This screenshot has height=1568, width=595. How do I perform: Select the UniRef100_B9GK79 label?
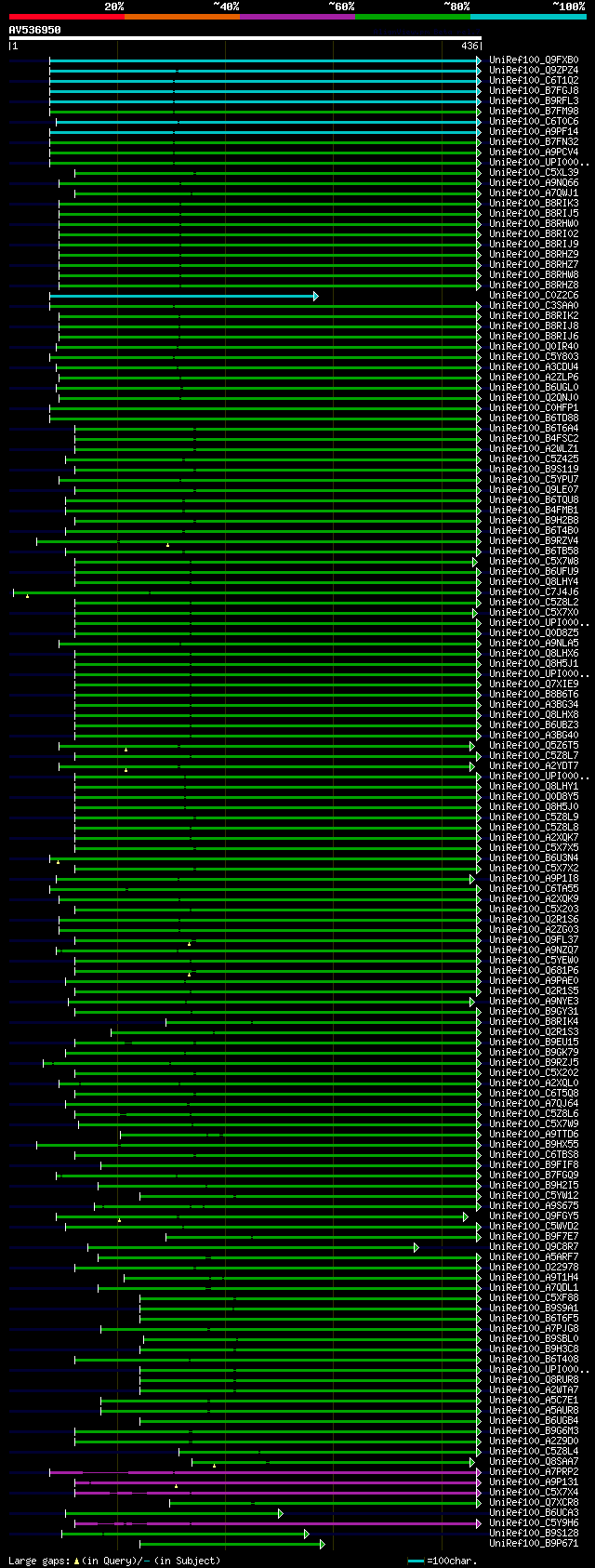534,1053
